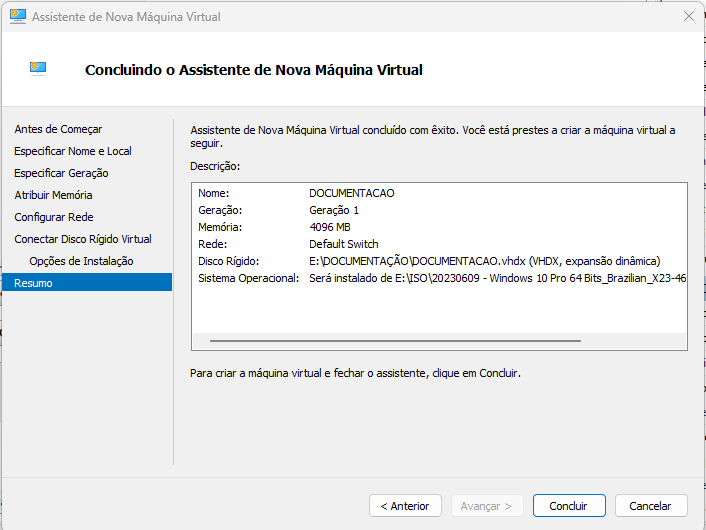Click the highlighted Resumo step
Viewport: 706px width, 530px height.
click(34, 283)
